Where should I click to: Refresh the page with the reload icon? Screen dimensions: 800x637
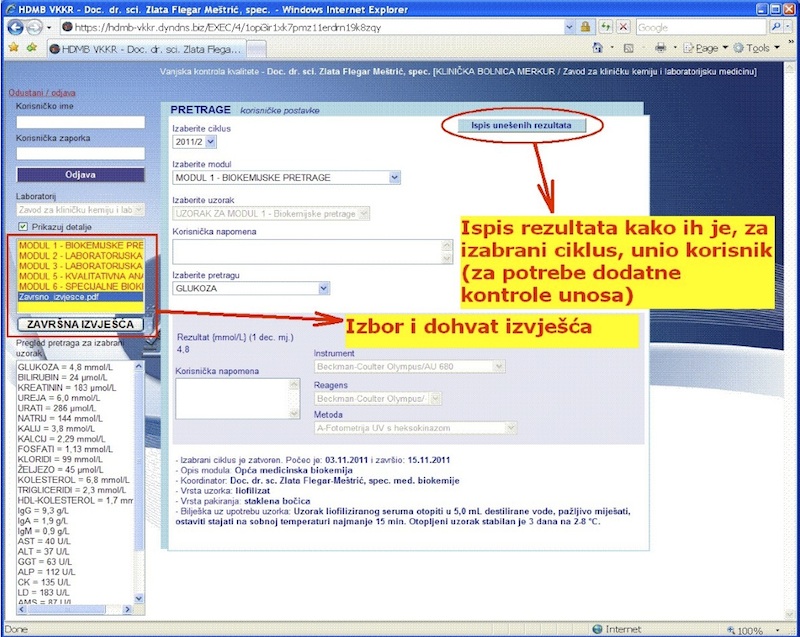[x=604, y=27]
